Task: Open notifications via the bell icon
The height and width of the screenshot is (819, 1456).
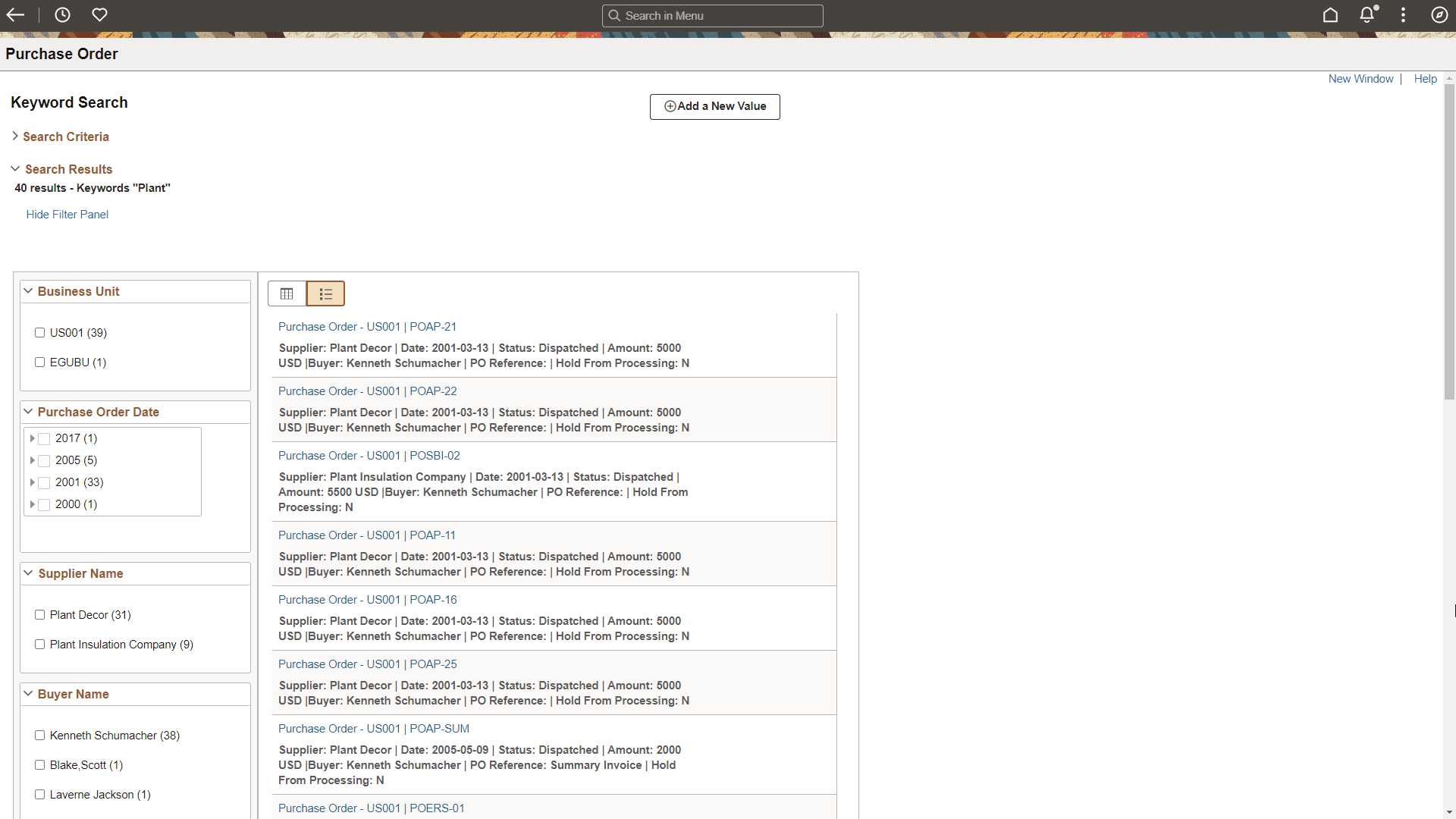Action: [x=1367, y=14]
